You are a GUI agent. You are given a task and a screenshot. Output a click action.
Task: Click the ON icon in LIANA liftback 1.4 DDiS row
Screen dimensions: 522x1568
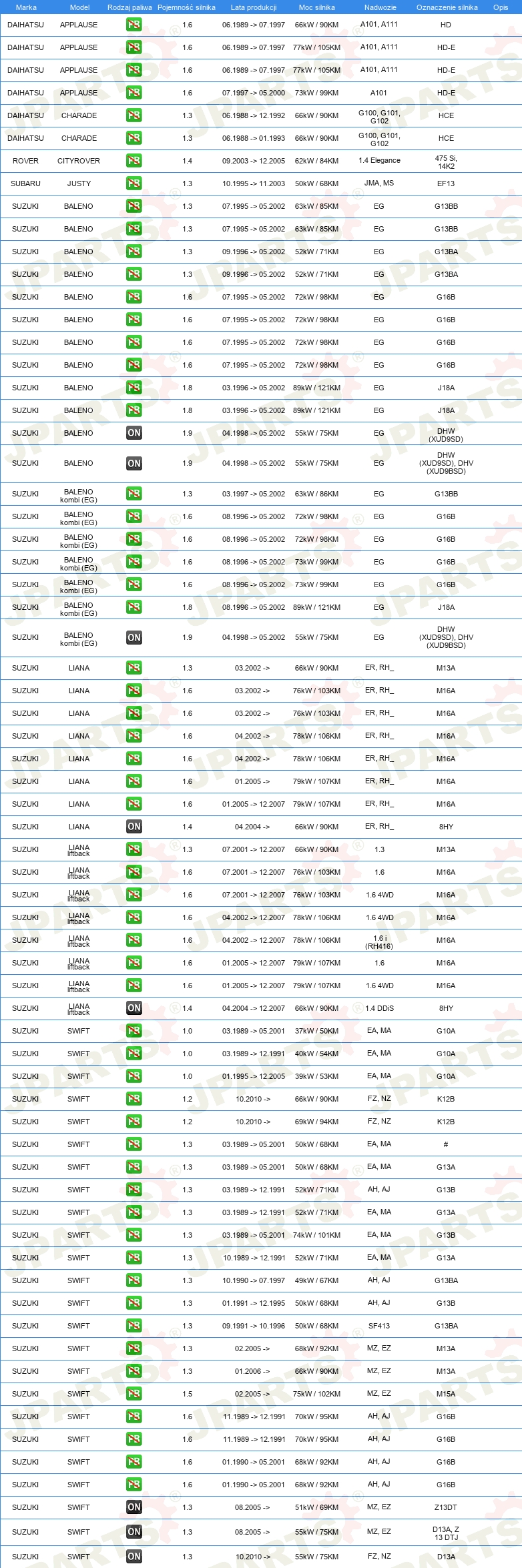[x=134, y=1008]
